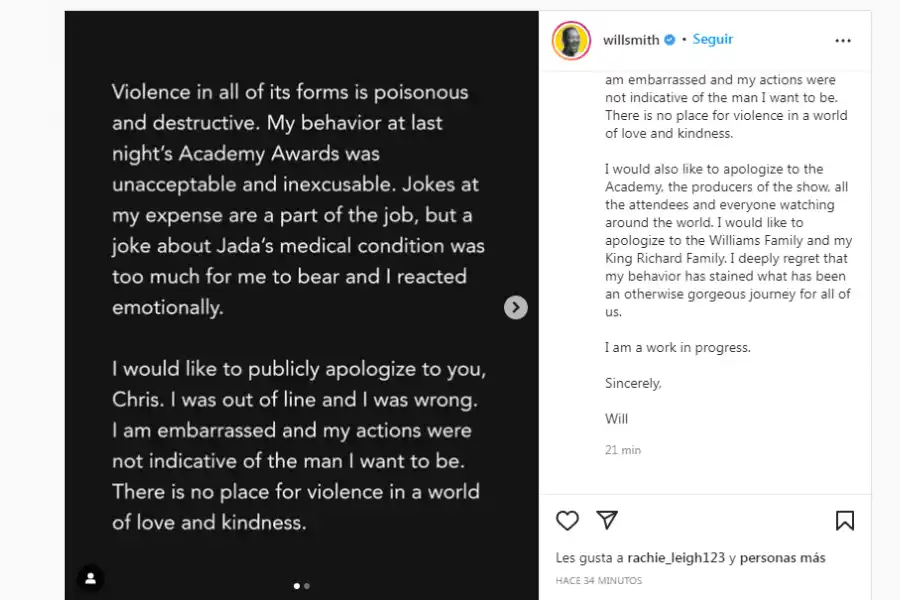Open the share options via the paper plane icon
Screen dimensions: 900x600
[x=607, y=521]
